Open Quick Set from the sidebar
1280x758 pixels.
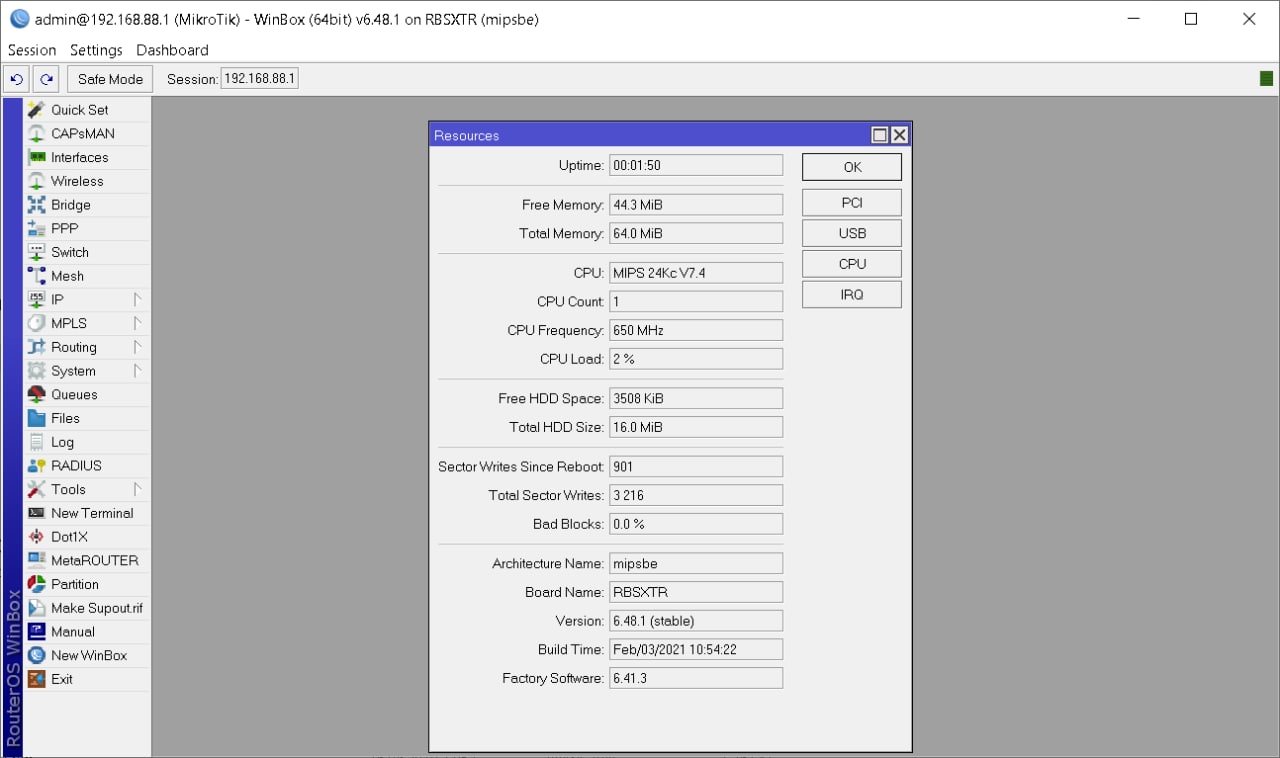coord(80,110)
